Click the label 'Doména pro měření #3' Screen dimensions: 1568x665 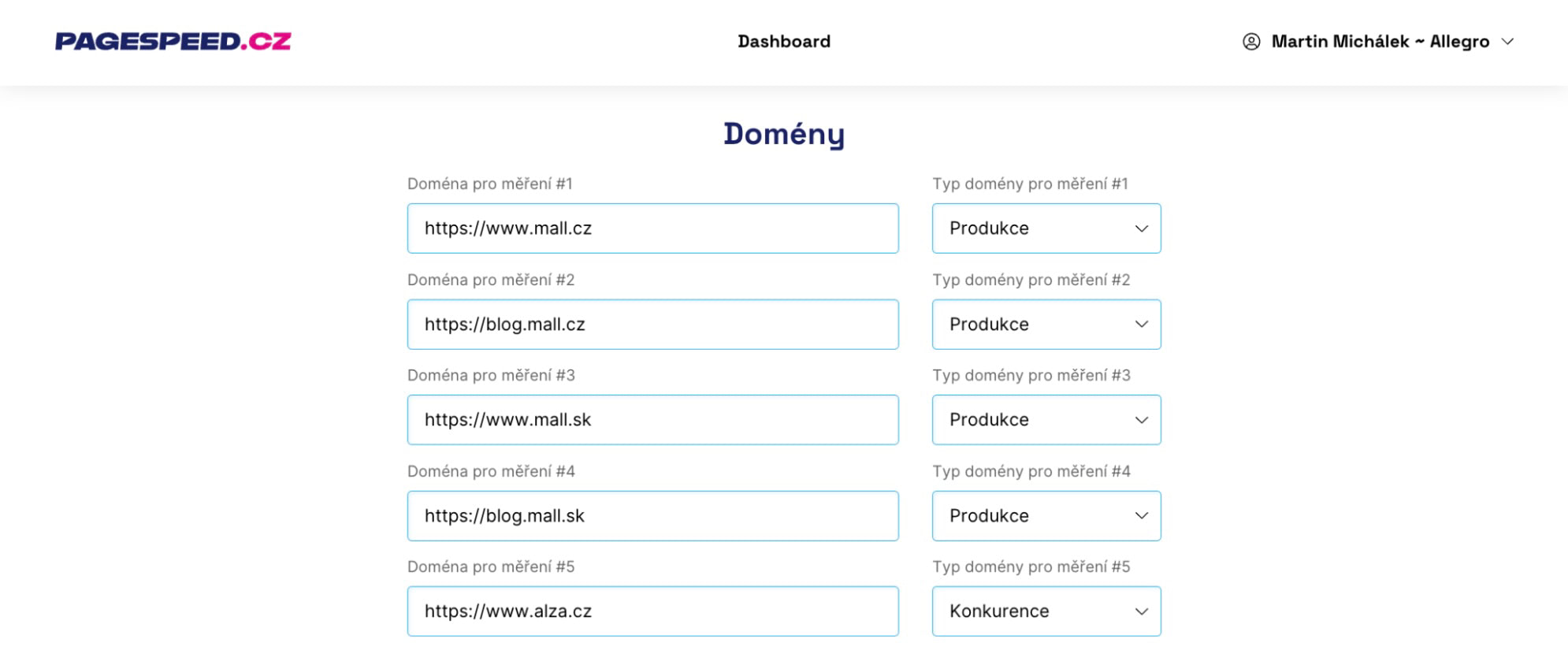[491, 375]
